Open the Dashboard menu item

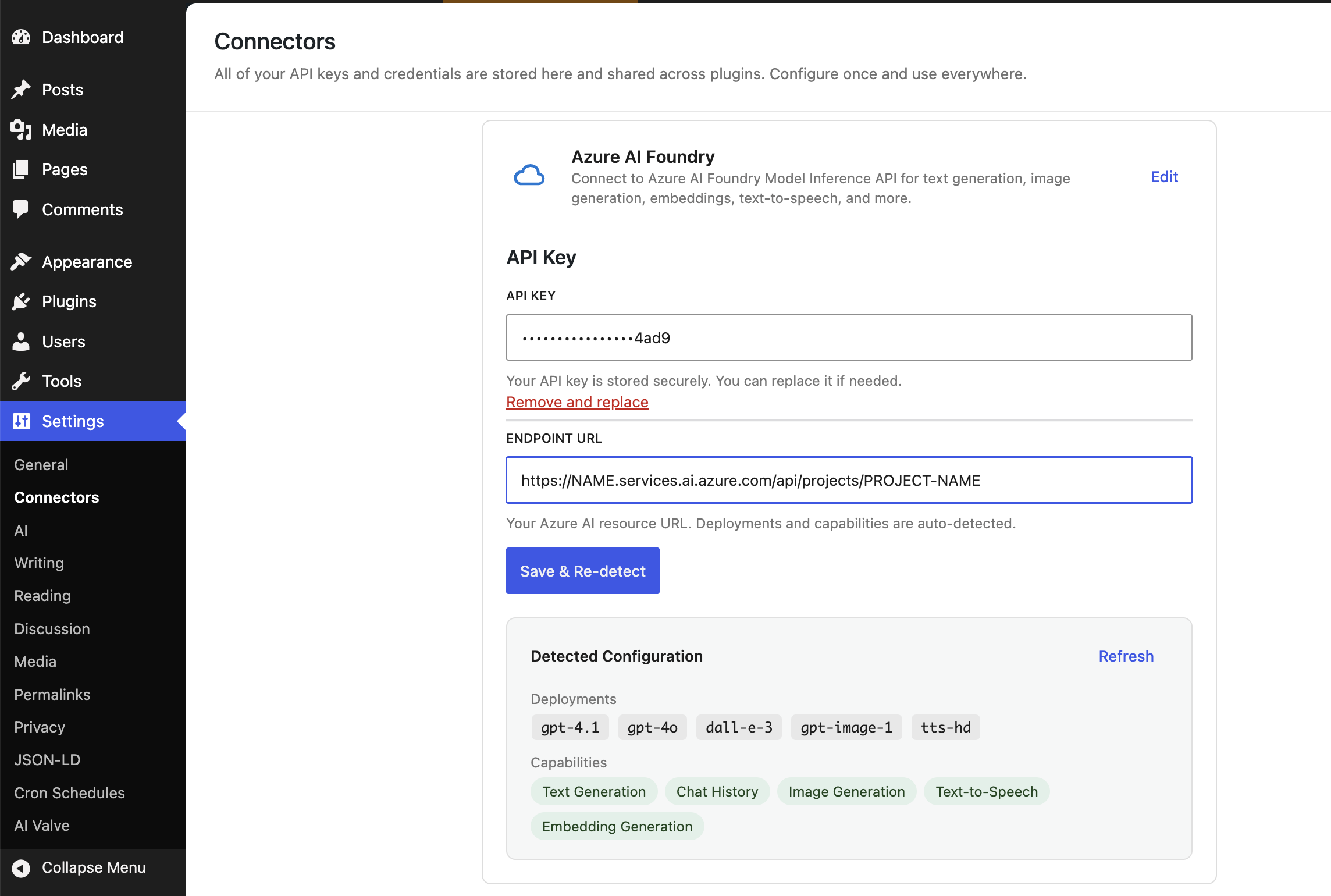[93, 37]
